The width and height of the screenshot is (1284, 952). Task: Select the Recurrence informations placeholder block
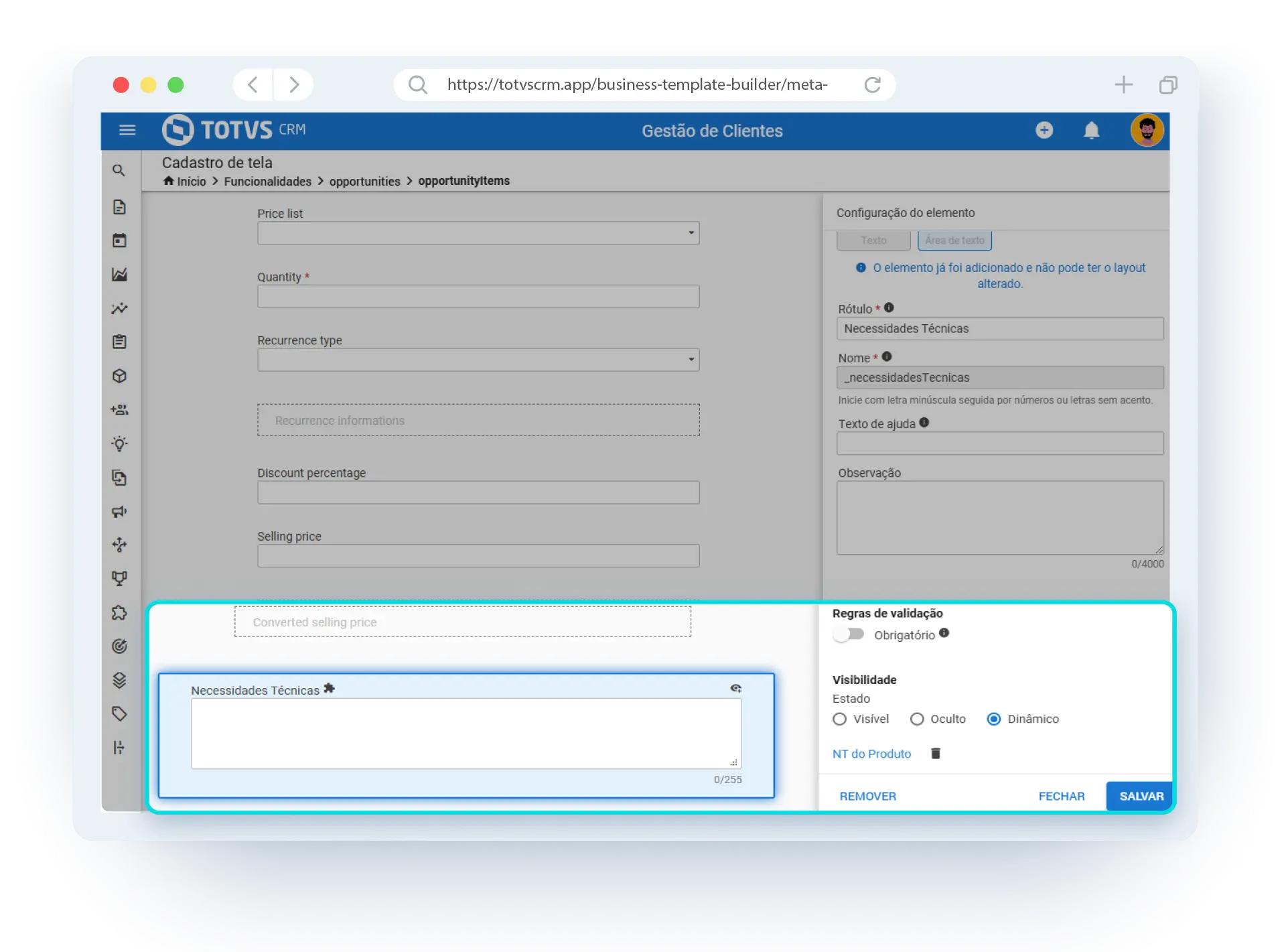point(478,420)
